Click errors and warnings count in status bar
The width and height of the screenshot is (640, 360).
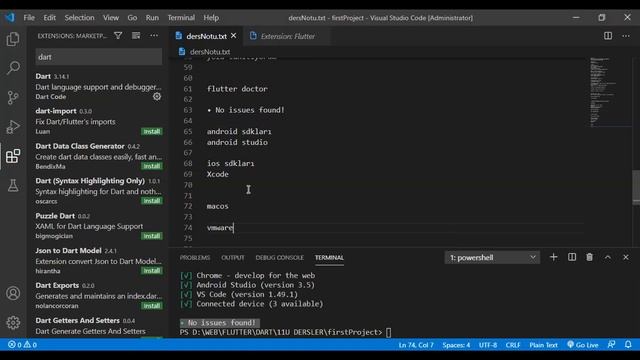pos(22,344)
